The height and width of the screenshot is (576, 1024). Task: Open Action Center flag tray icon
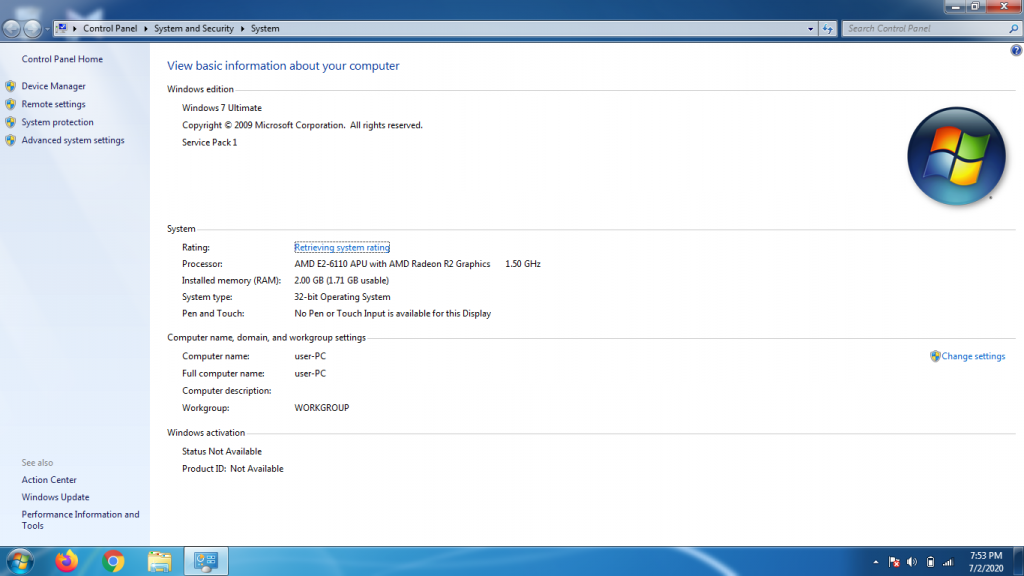[894, 562]
